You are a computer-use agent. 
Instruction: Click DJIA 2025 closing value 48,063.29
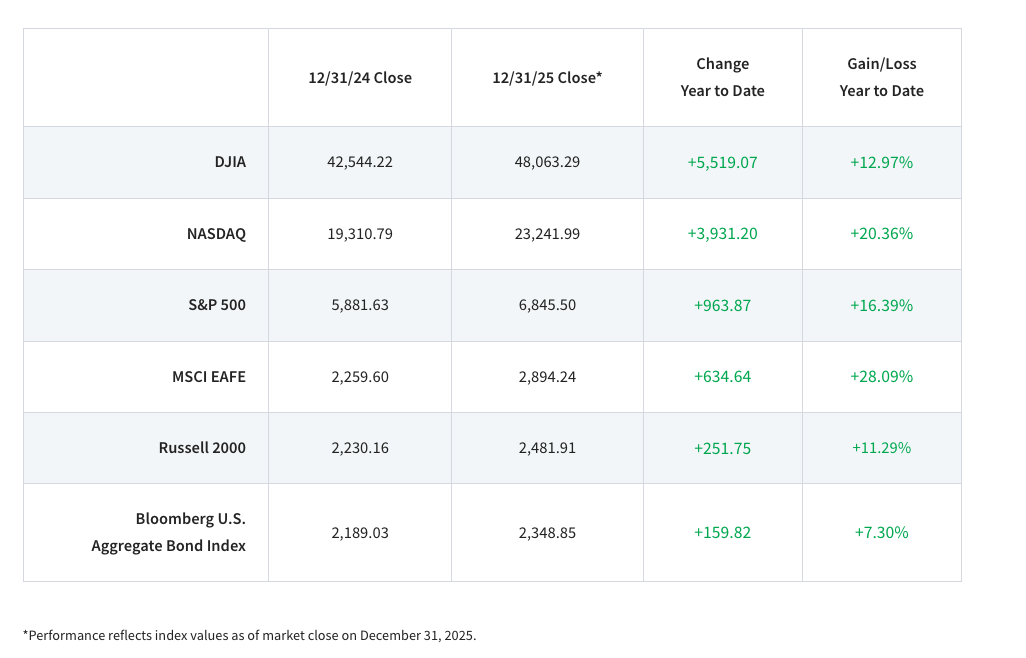click(547, 162)
